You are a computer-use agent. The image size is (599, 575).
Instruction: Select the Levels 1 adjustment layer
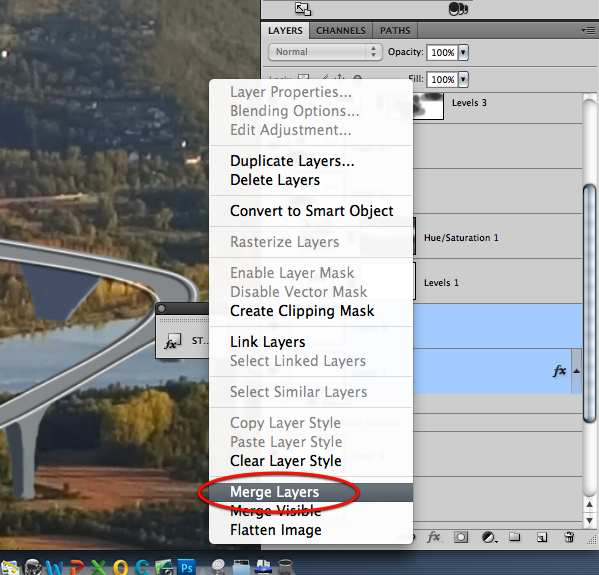(x=441, y=283)
